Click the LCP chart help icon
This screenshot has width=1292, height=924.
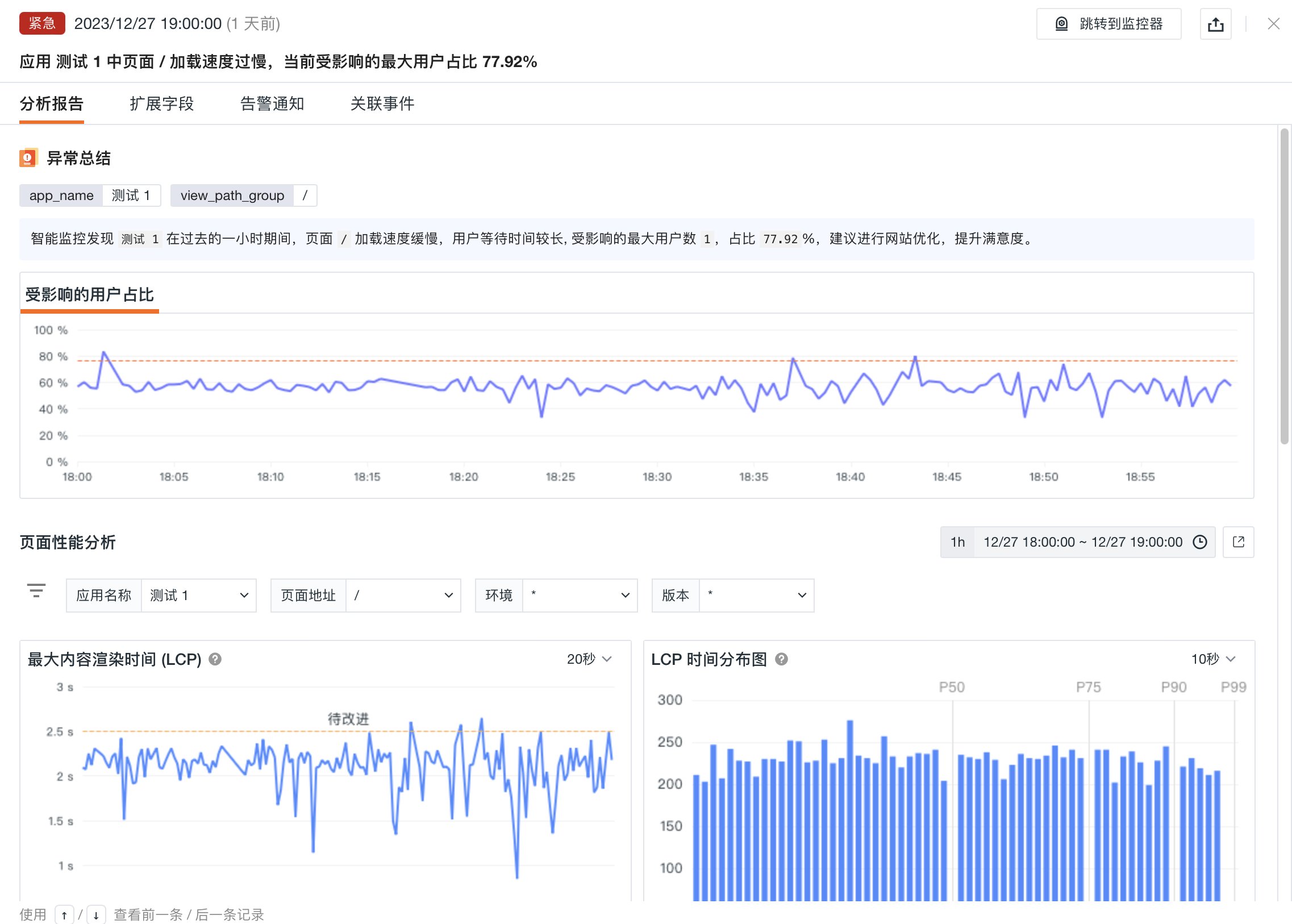(215, 659)
